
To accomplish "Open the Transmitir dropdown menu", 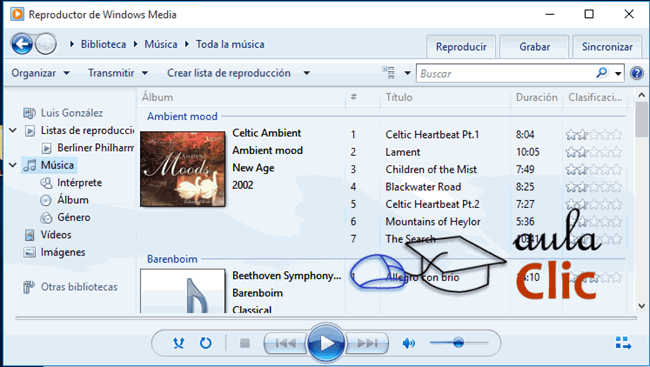I will click(x=118, y=73).
